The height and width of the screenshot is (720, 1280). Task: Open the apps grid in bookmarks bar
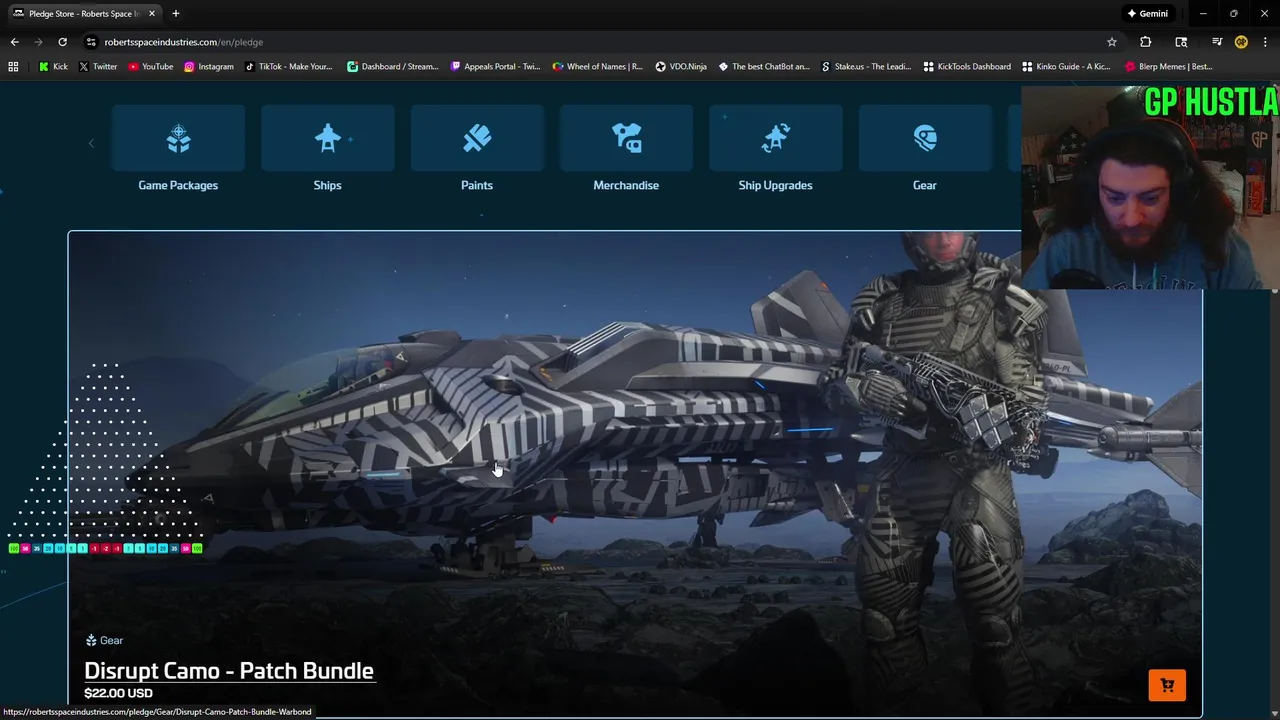[x=13, y=67]
